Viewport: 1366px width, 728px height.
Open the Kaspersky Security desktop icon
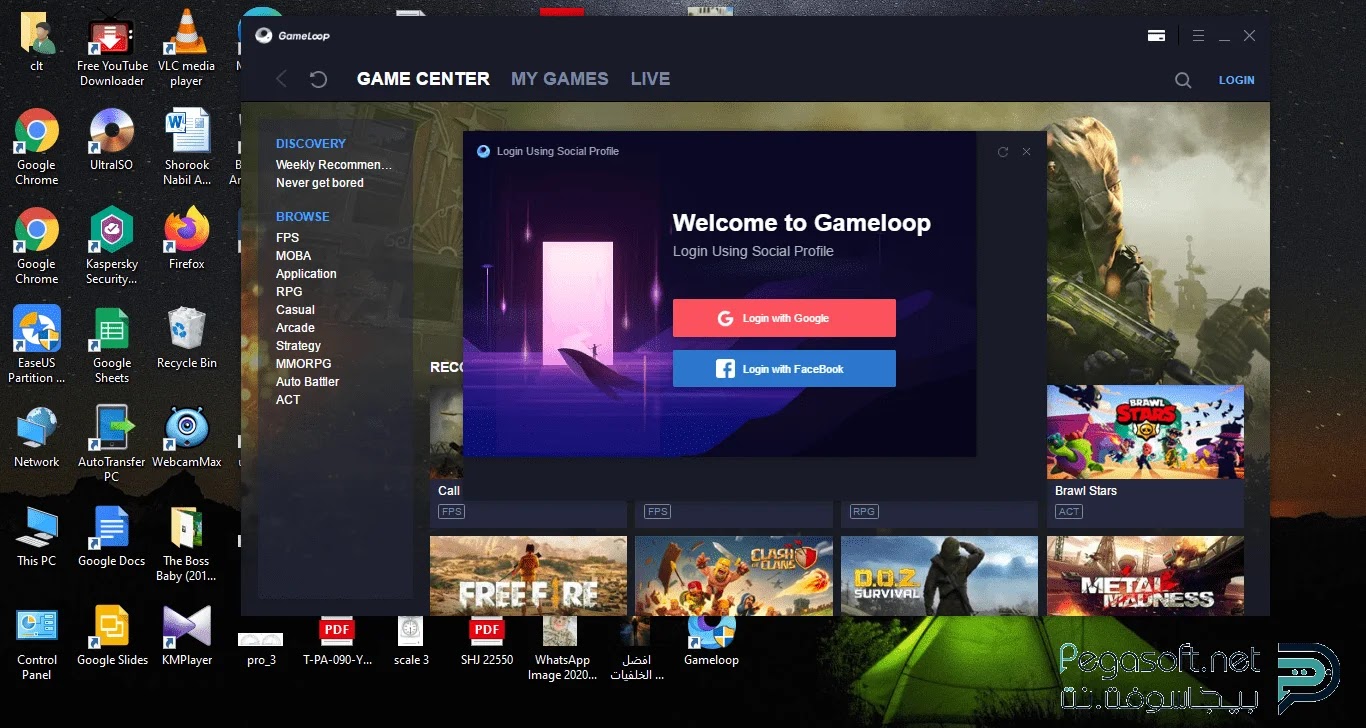click(x=112, y=246)
